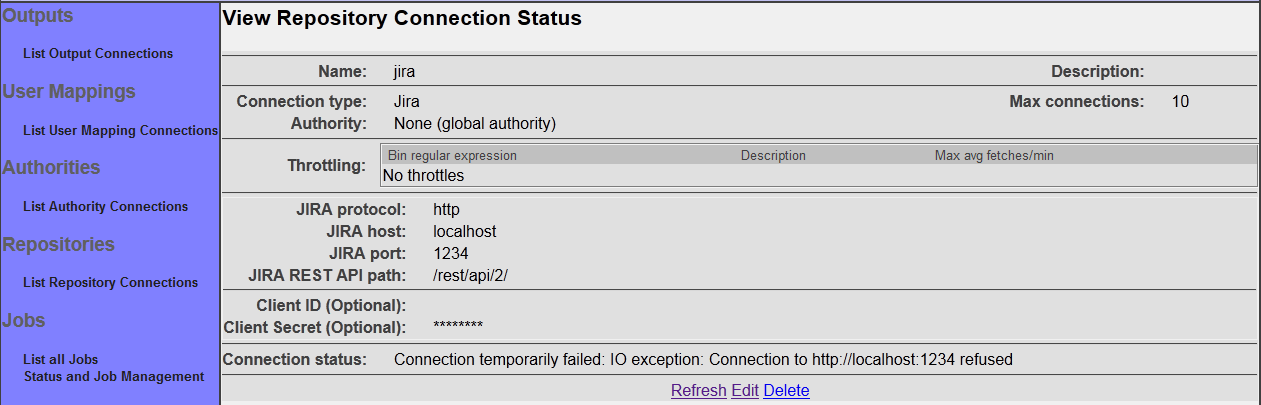Click the Outputs section heading
The height and width of the screenshot is (405, 1261).
tap(38, 16)
